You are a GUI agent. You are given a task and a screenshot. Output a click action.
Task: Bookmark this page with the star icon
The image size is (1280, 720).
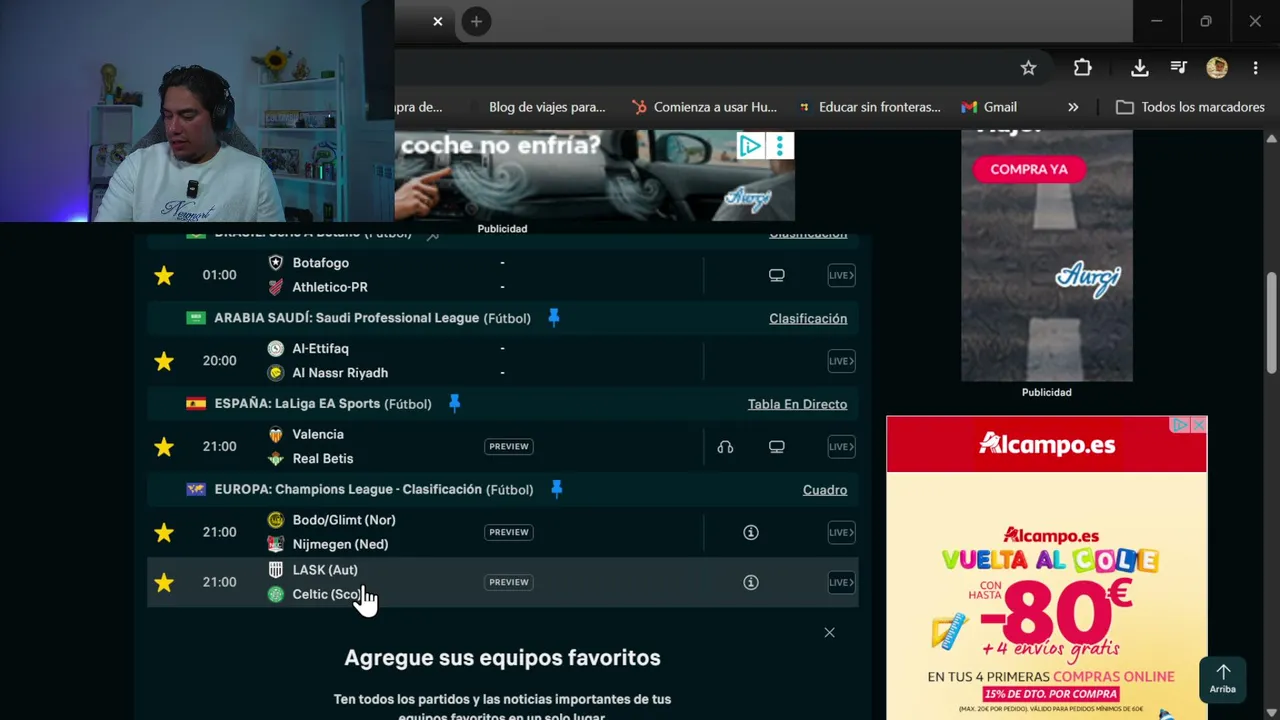click(x=1028, y=68)
